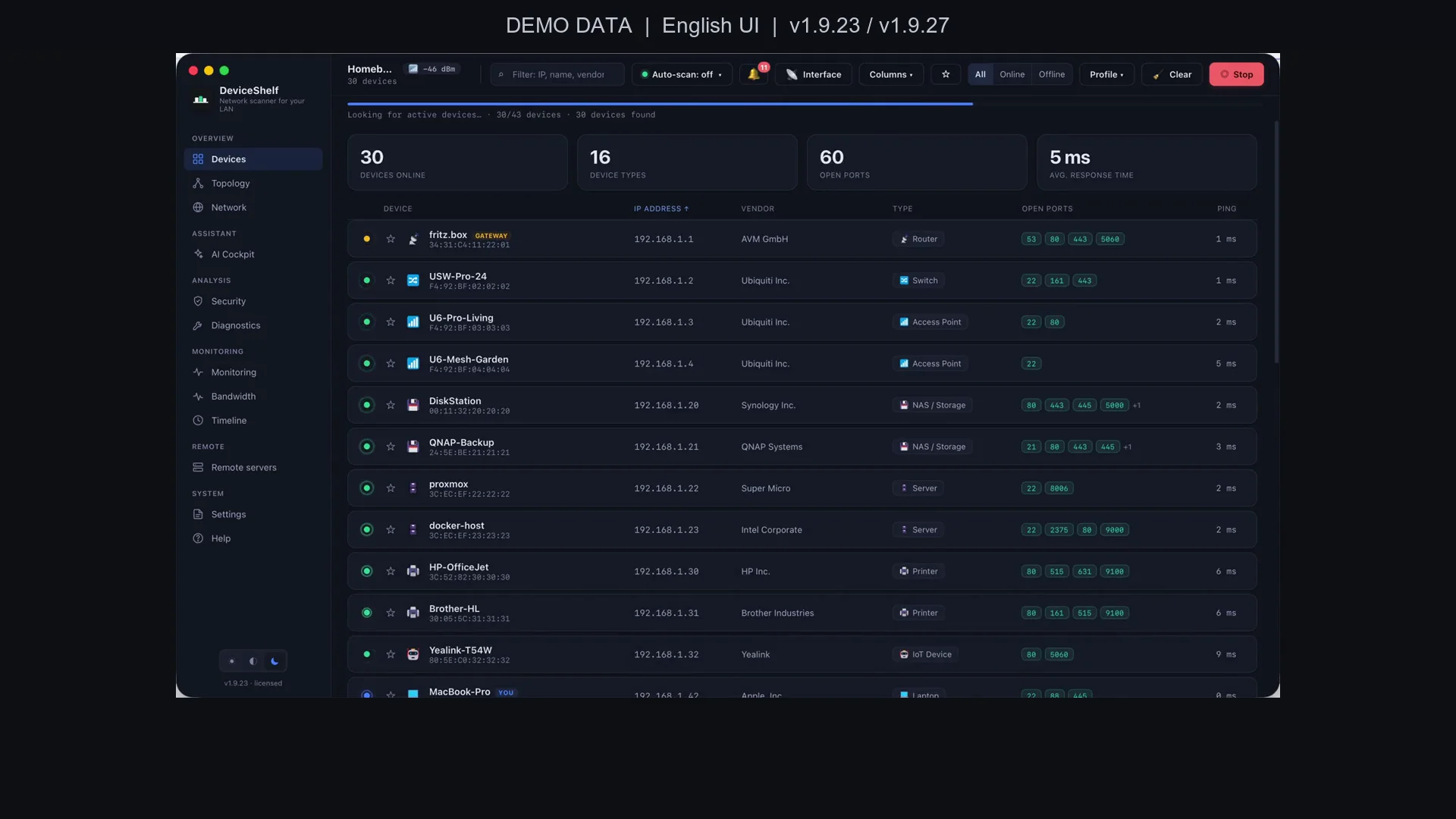Favorite U6-Pro-Living with star toggle

coord(391,322)
